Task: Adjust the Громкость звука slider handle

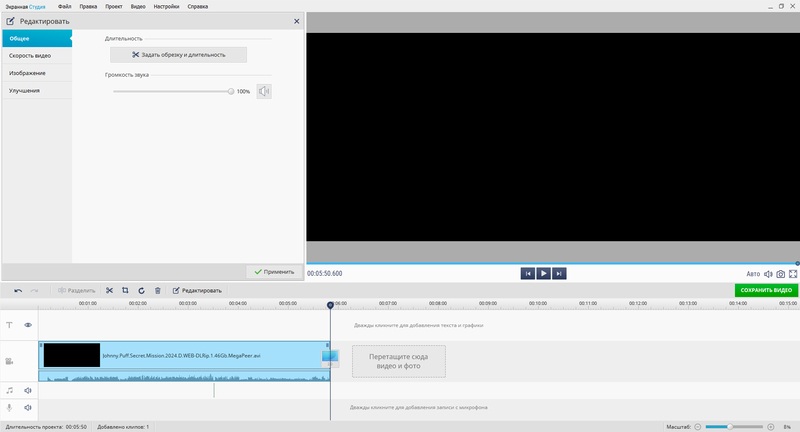Action: 231,91
